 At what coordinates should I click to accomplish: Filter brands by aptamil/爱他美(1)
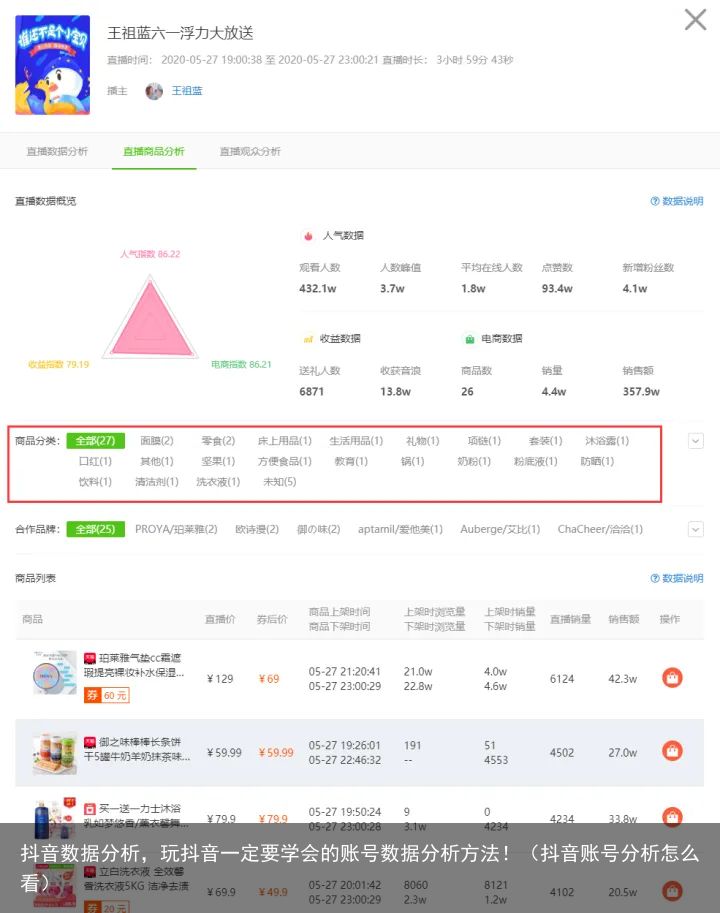coord(400,529)
